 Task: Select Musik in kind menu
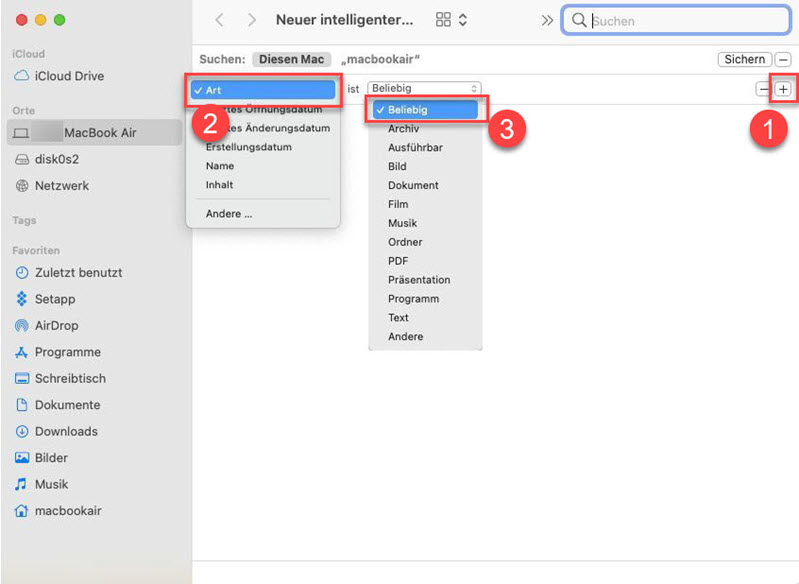click(x=403, y=223)
